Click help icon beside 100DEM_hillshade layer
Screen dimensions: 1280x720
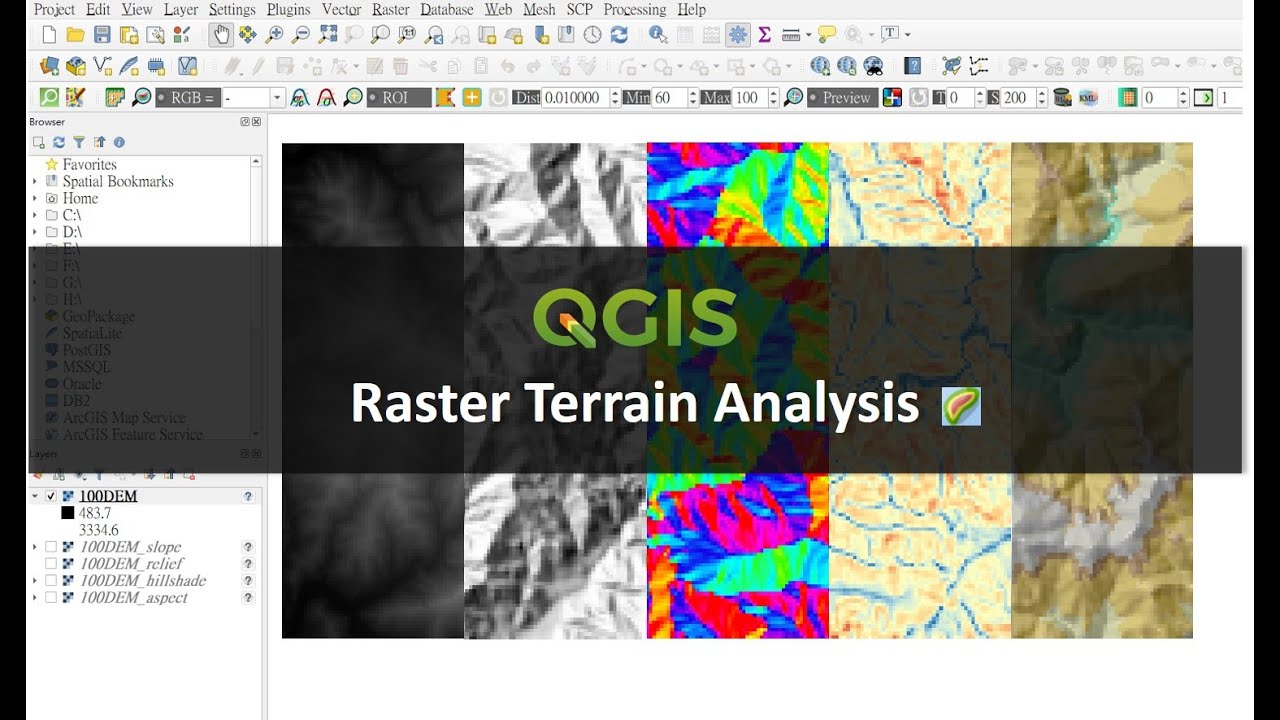[248, 581]
